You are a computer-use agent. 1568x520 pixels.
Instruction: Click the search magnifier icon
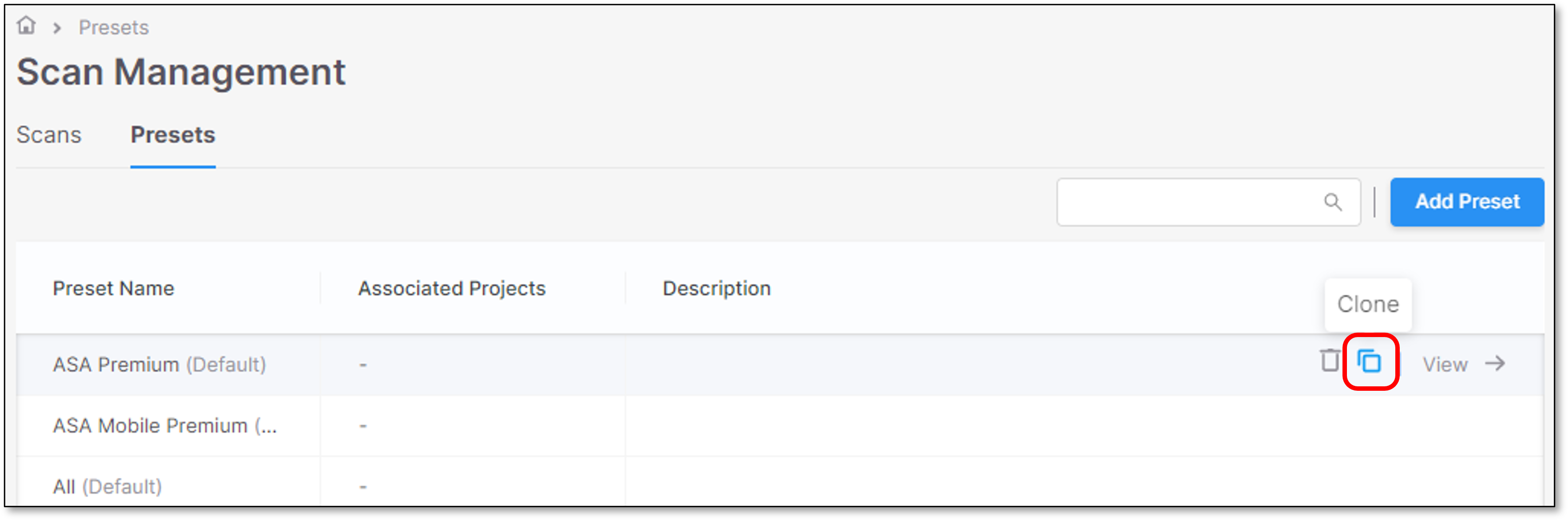click(1332, 202)
